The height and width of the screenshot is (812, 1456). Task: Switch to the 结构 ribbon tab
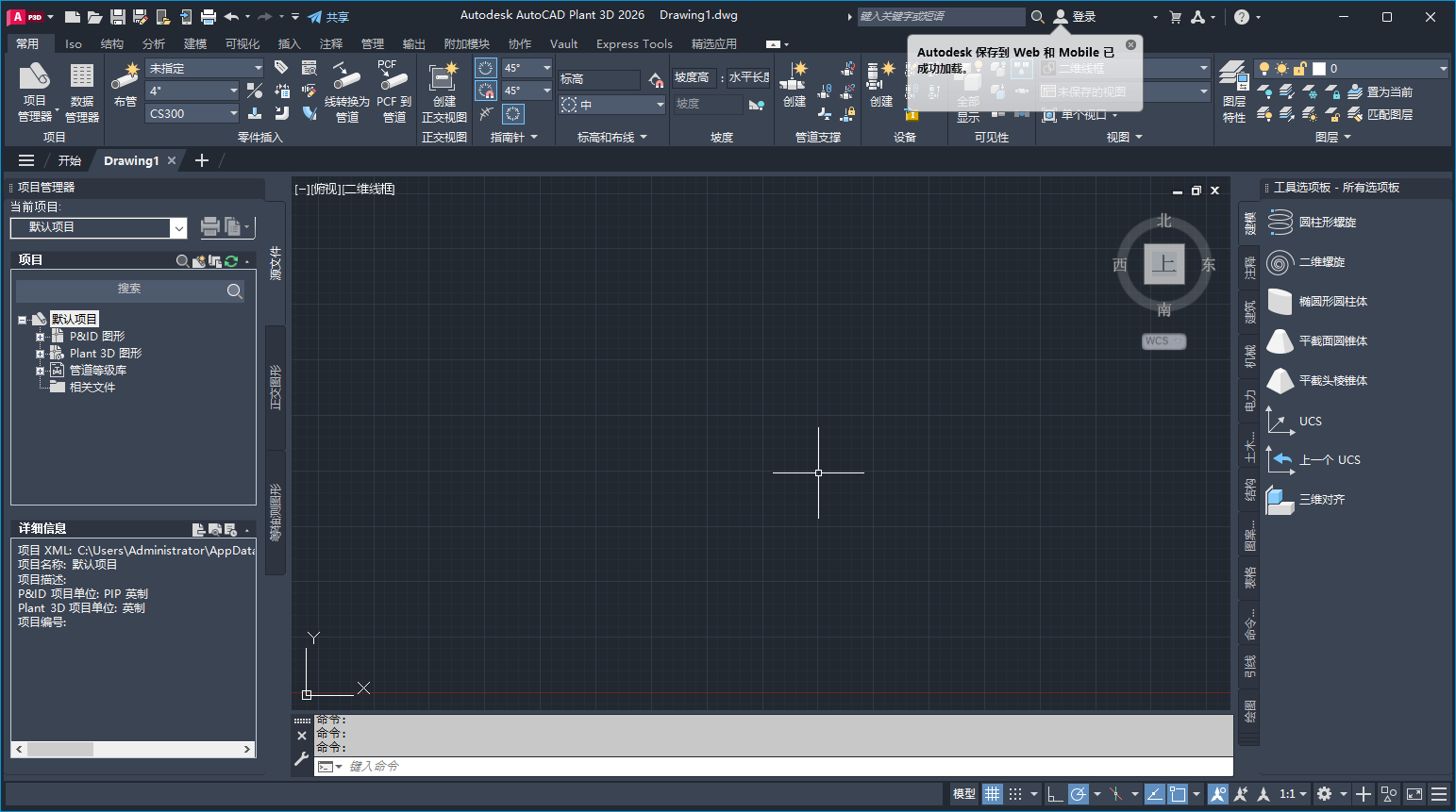(112, 43)
